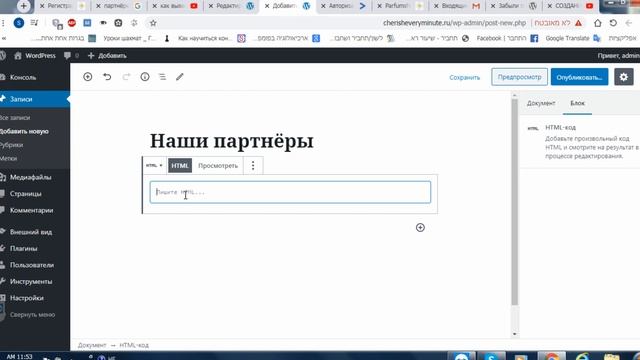The height and width of the screenshot is (360, 640).
Task: Click the Redo arrow in editor toolbar
Action: (126, 77)
